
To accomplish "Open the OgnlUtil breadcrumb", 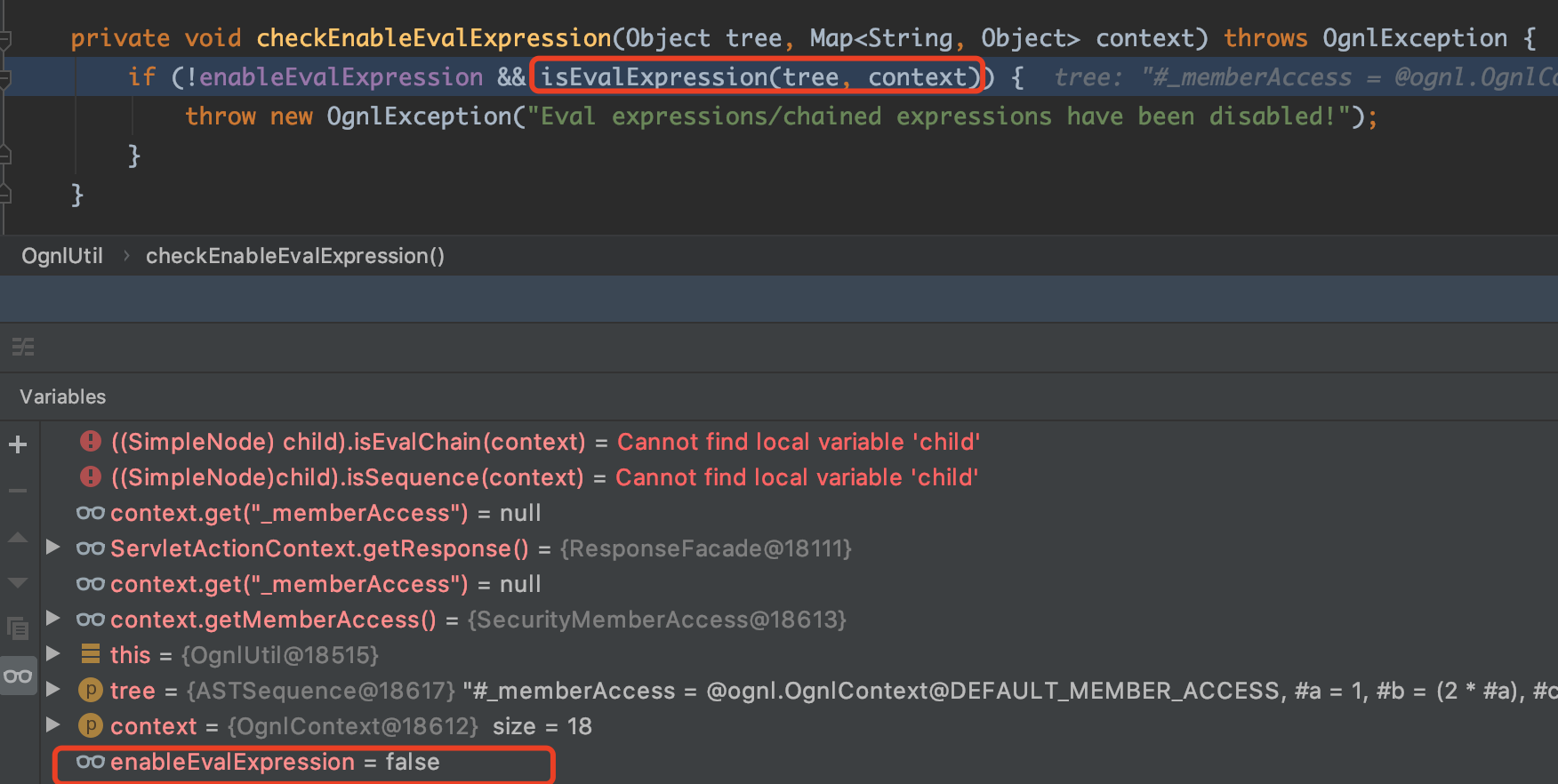I will (x=62, y=256).
